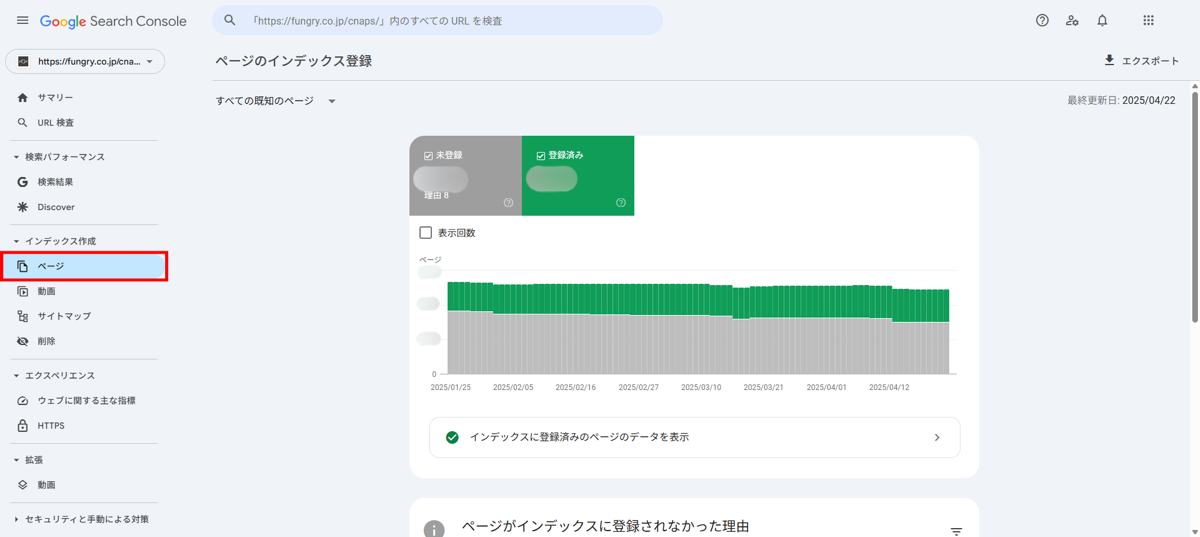Click the 2025/03/10 axis label
The image size is (1200, 537).
(701, 387)
